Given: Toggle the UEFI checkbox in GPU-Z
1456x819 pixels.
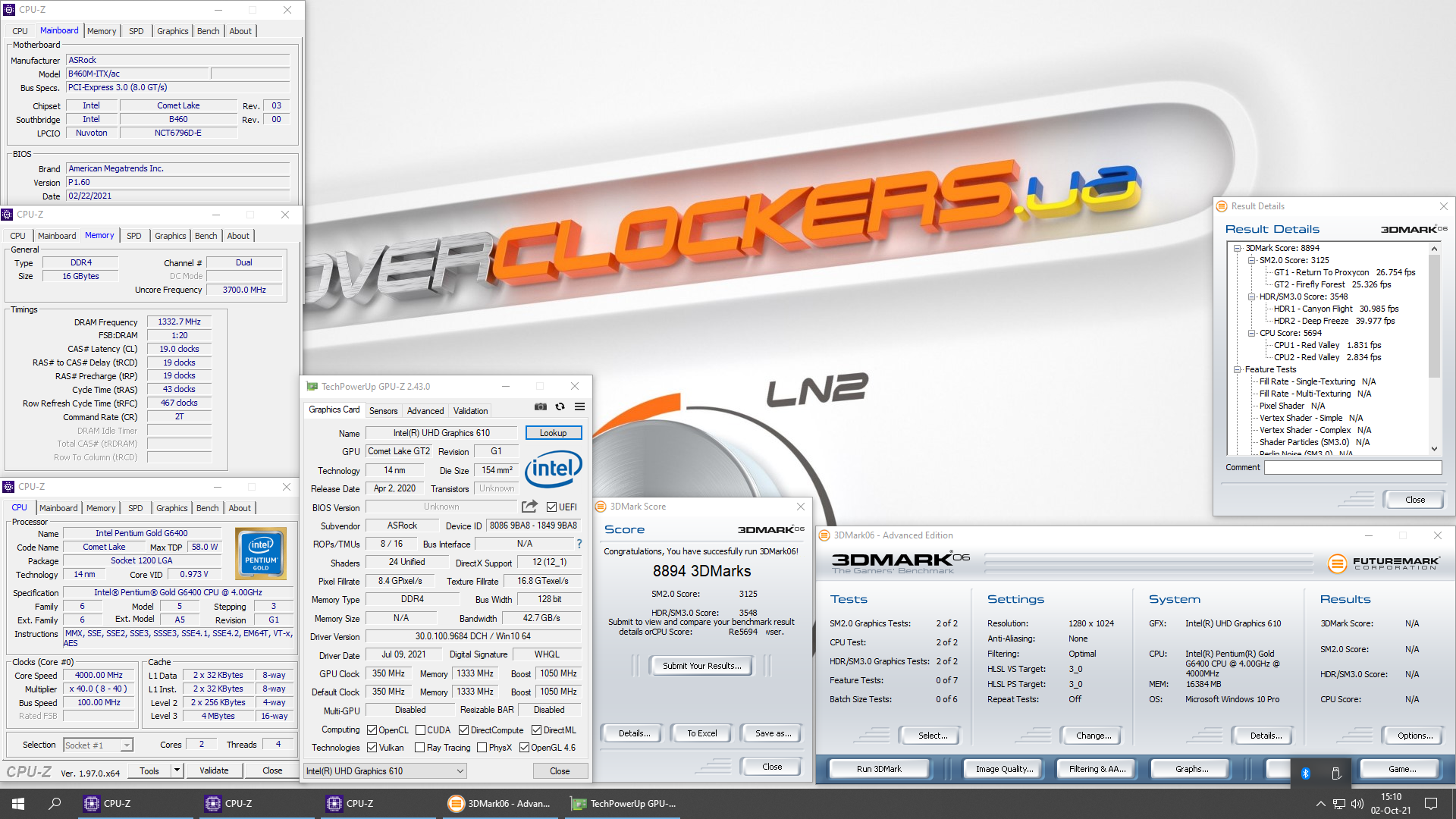Looking at the screenshot, I should 551,507.
